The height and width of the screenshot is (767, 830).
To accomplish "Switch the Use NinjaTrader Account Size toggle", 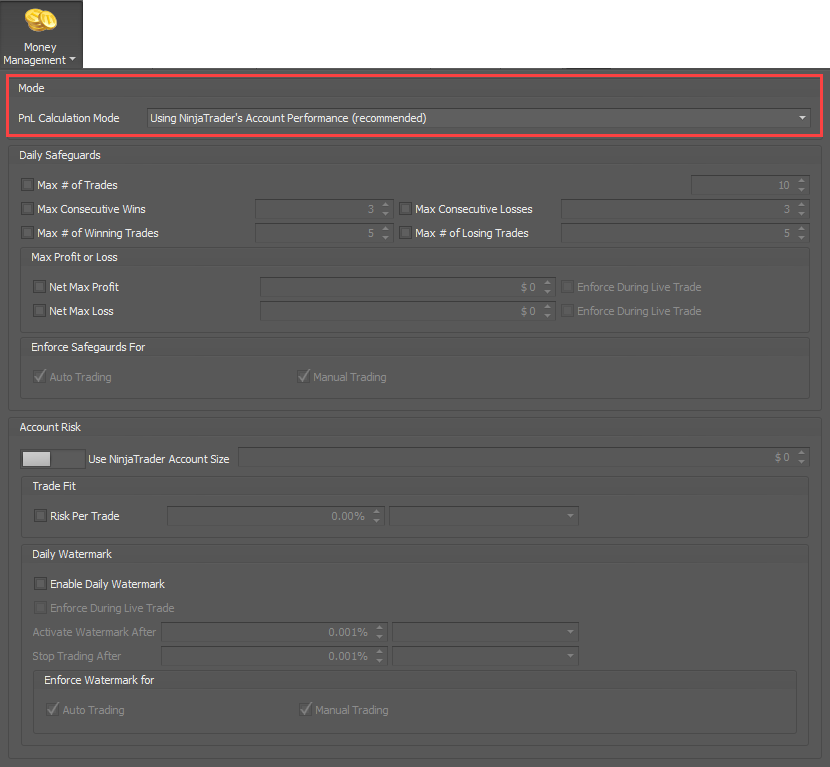I will click(x=53, y=459).
